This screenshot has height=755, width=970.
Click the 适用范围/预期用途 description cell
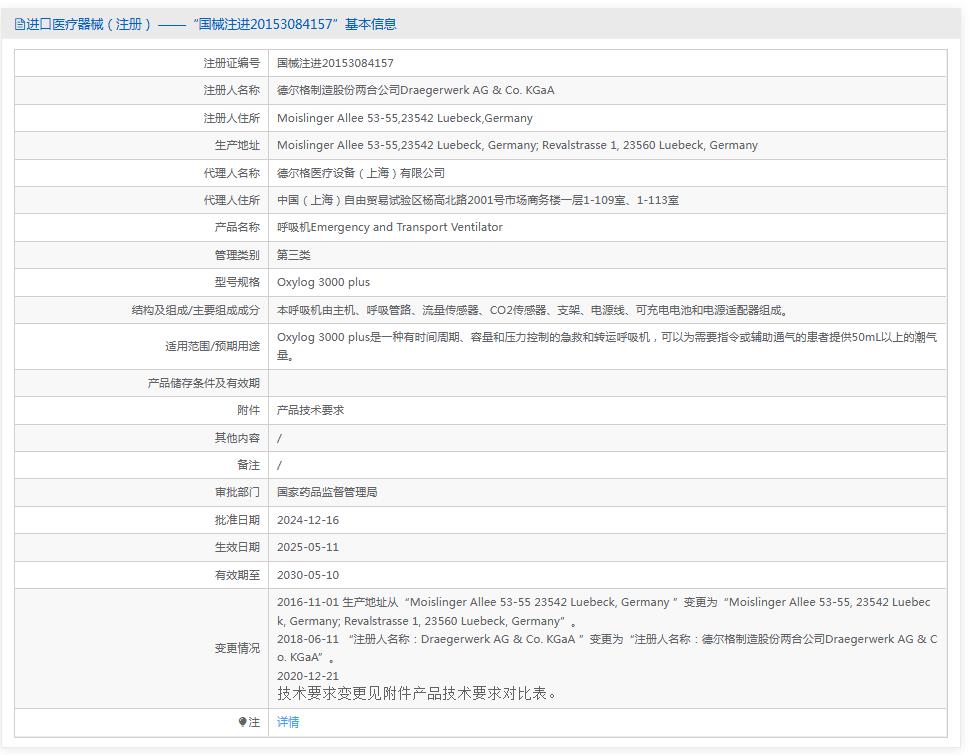601,346
